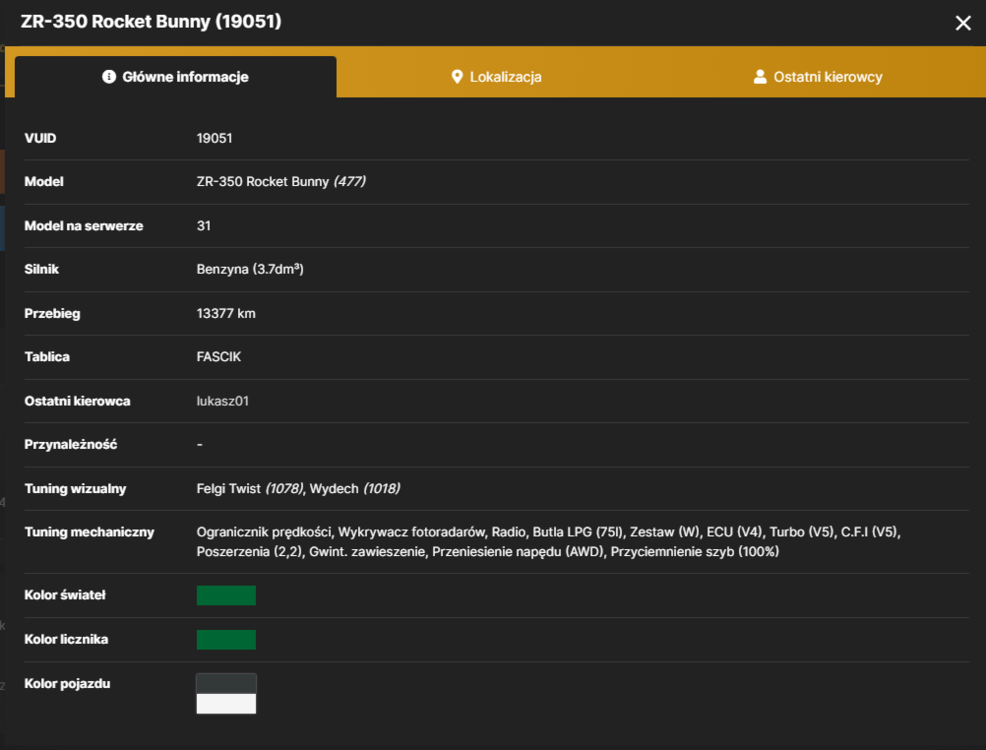Screen dimensions: 986x750
Task: Click the Tablica row label
Action: pos(47,357)
